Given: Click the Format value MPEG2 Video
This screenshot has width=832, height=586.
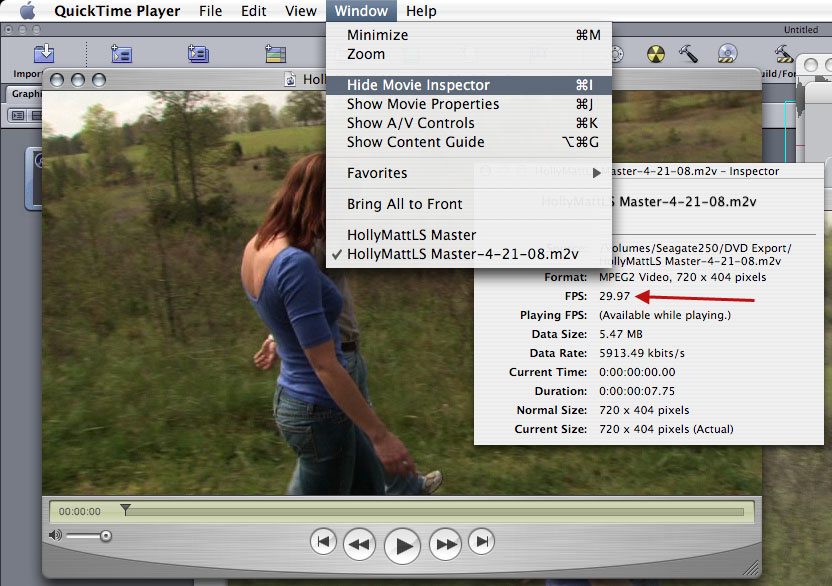Looking at the screenshot, I should (x=682, y=277).
